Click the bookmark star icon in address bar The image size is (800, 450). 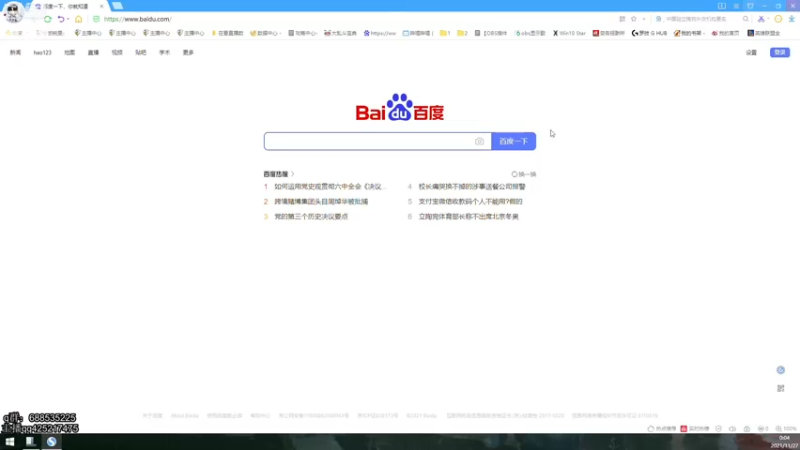[x=634, y=19]
